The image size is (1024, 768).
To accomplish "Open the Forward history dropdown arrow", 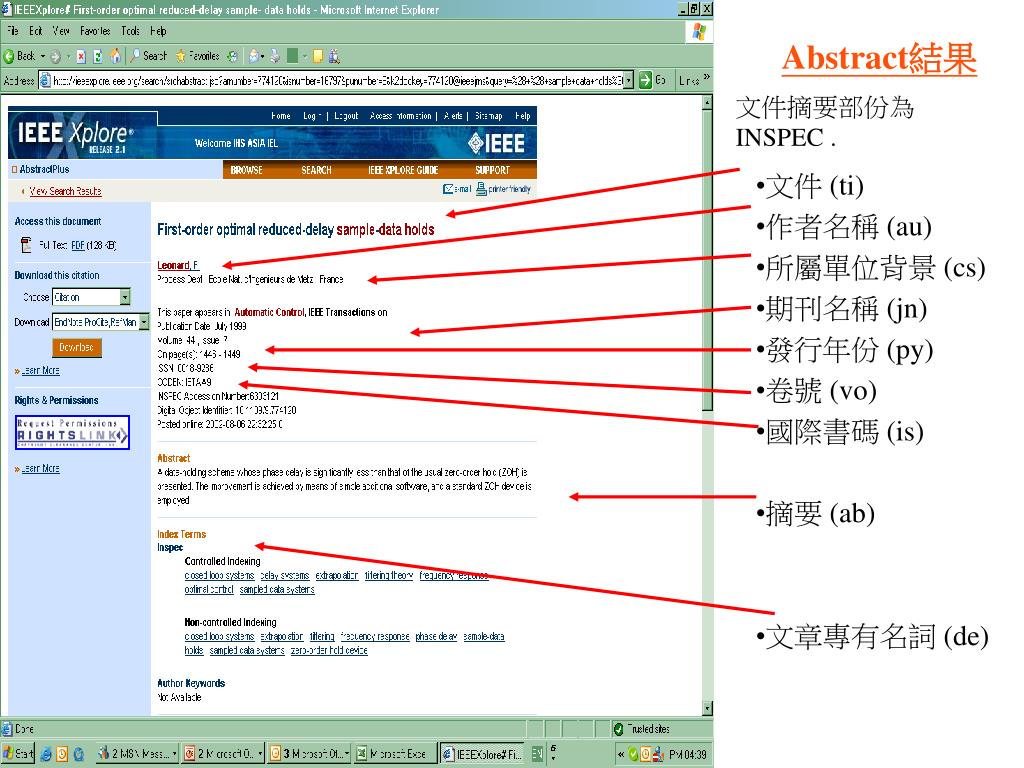I will click(68, 56).
